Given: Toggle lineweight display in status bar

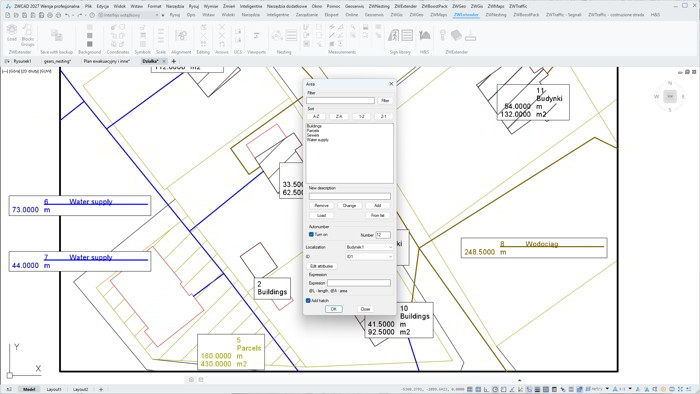Looking at the screenshot, I should tap(538, 389).
